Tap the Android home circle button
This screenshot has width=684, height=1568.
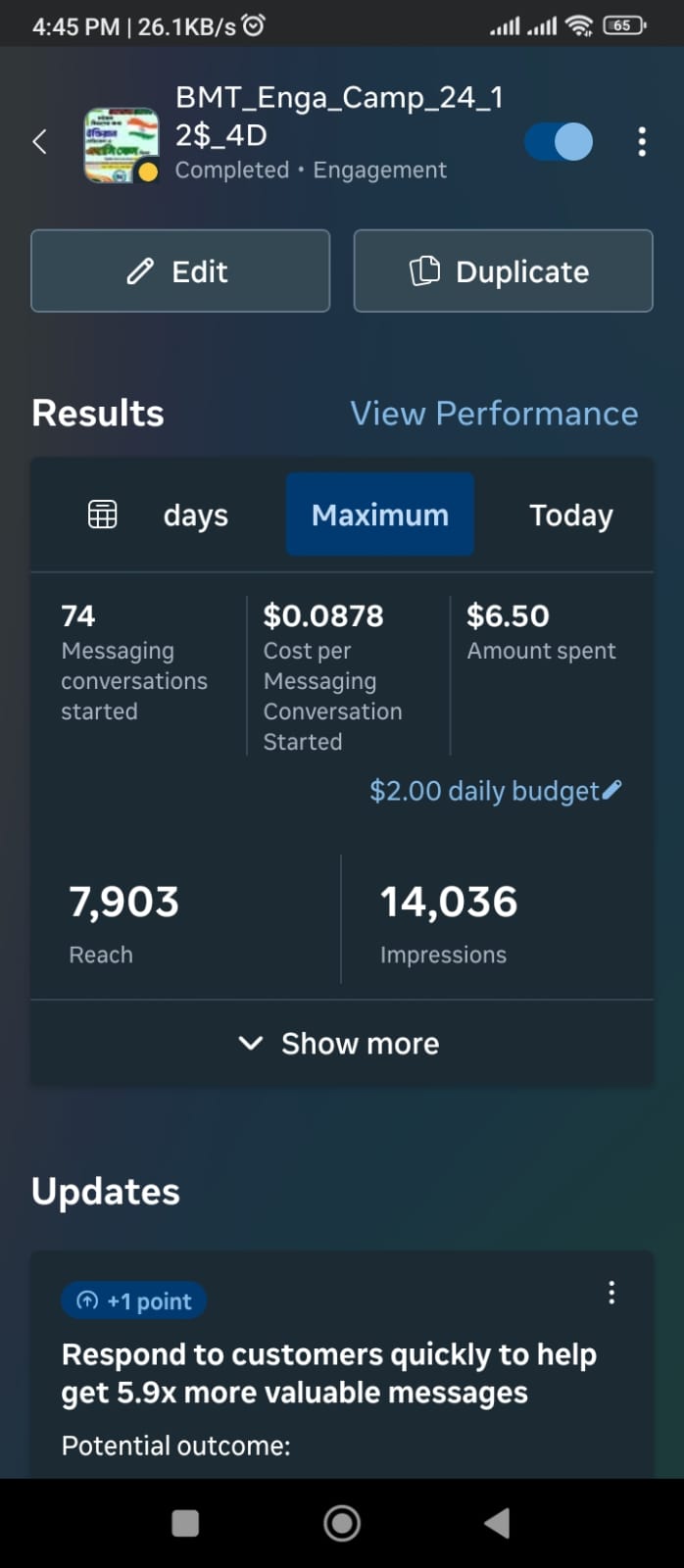342,1523
